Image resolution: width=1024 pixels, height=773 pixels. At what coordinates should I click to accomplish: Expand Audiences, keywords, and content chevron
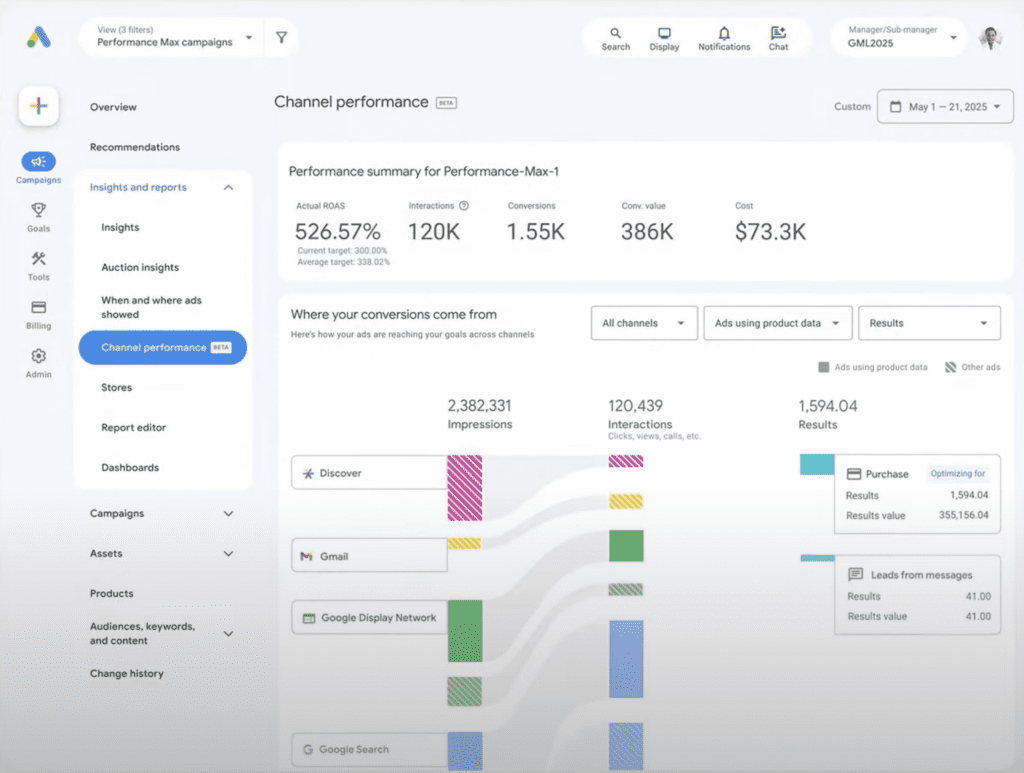pos(229,633)
